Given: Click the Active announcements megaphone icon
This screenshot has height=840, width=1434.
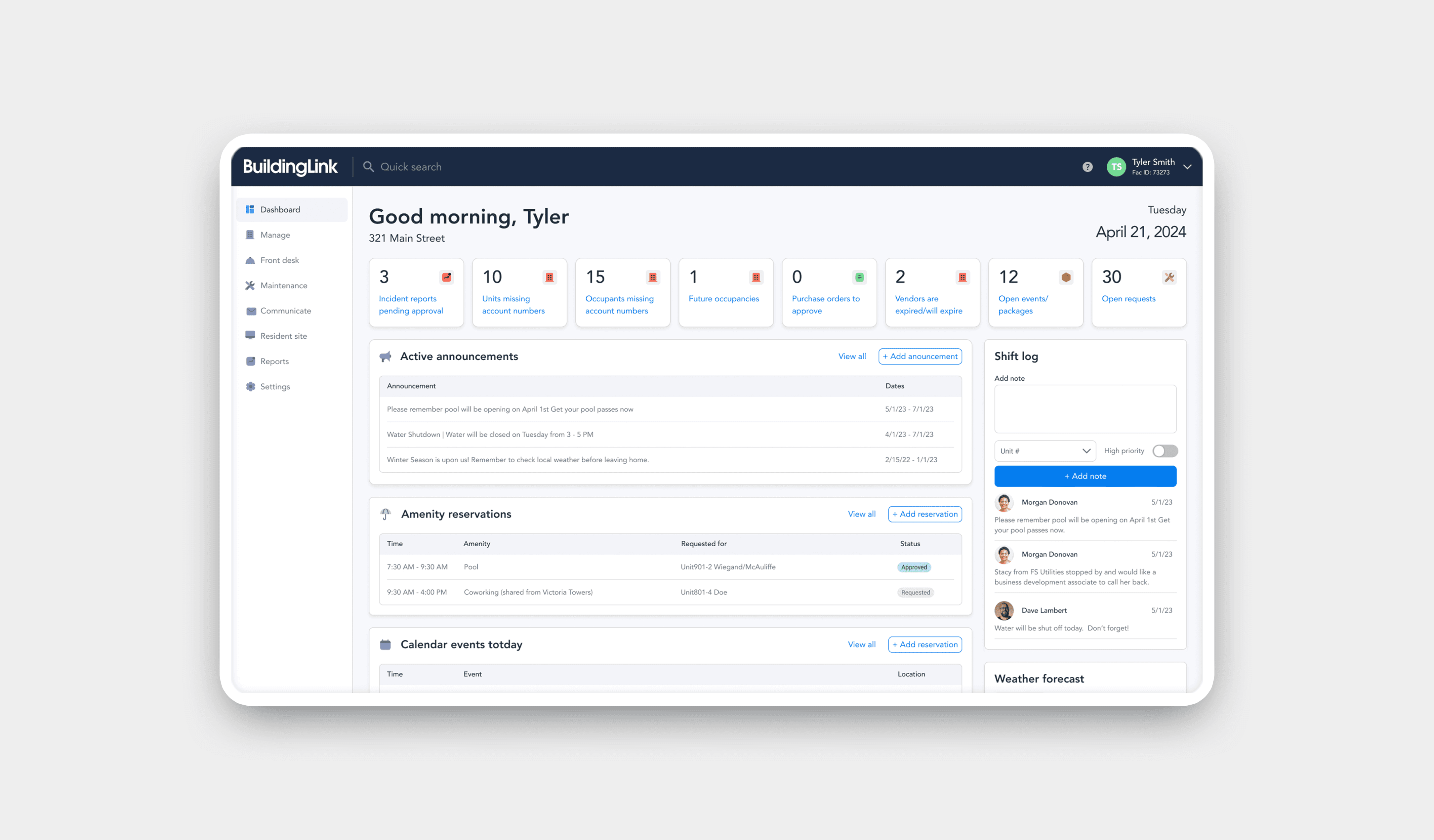Looking at the screenshot, I should tap(385, 356).
